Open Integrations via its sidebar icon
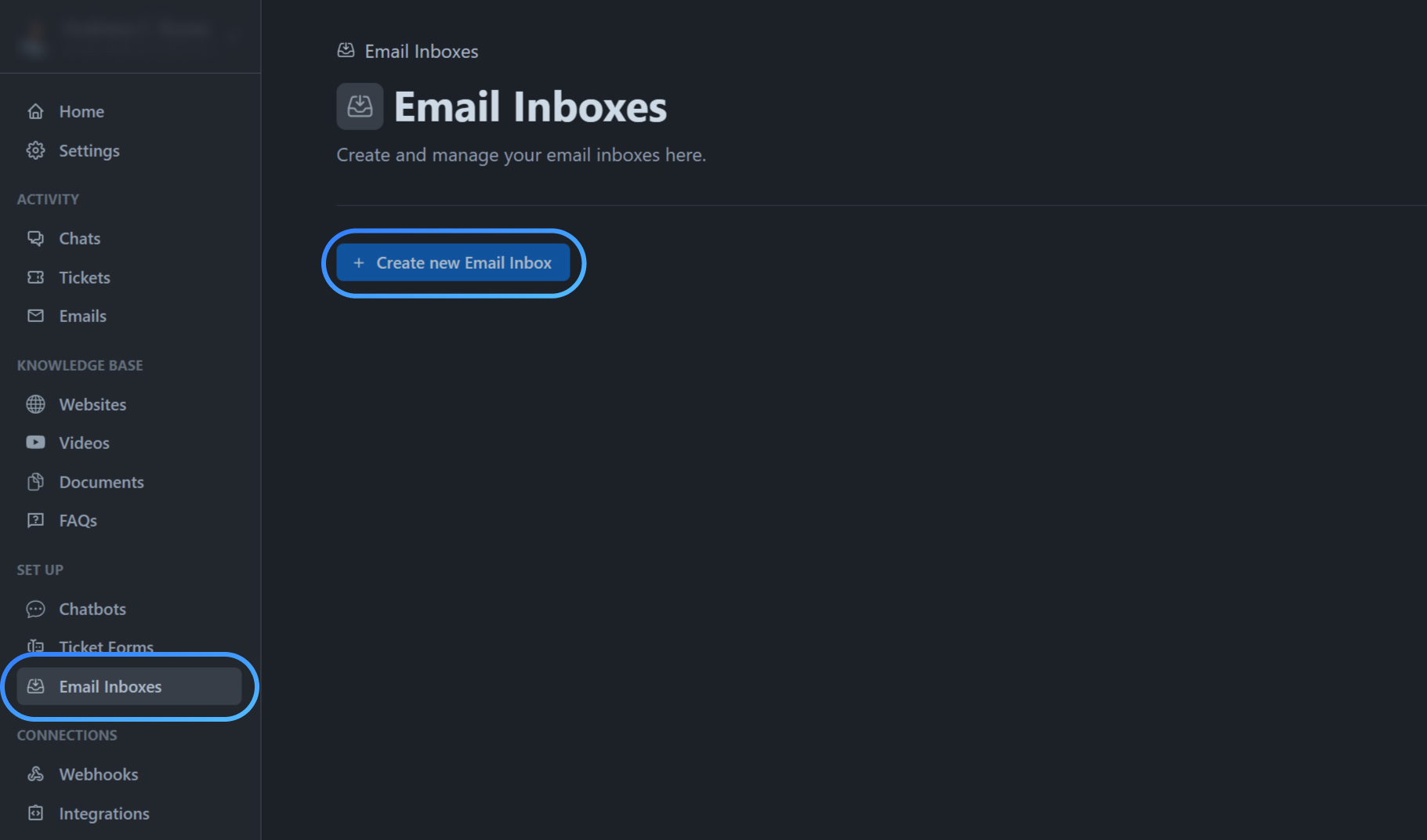 pos(36,813)
